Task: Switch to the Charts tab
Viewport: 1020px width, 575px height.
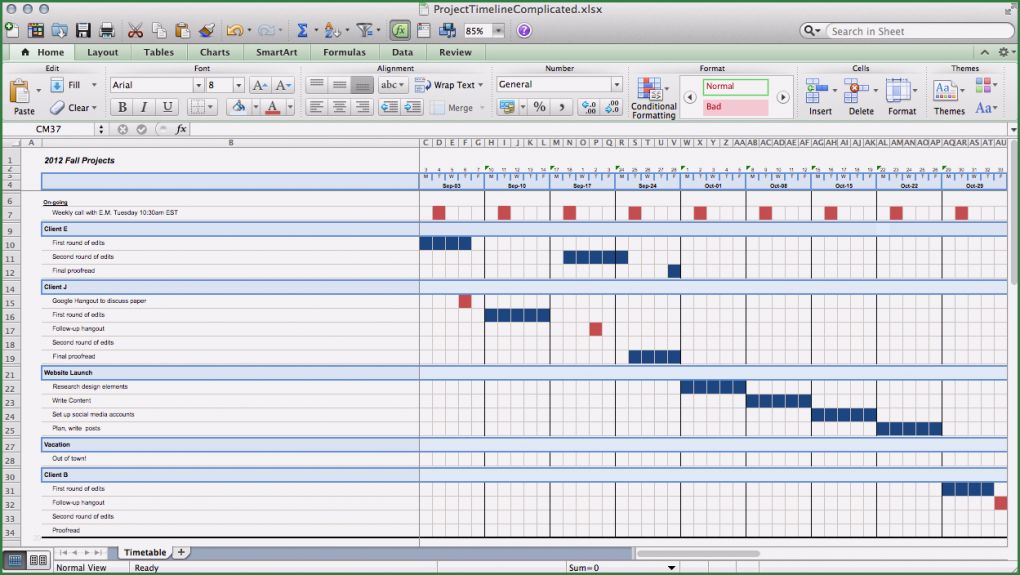Action: [x=215, y=53]
